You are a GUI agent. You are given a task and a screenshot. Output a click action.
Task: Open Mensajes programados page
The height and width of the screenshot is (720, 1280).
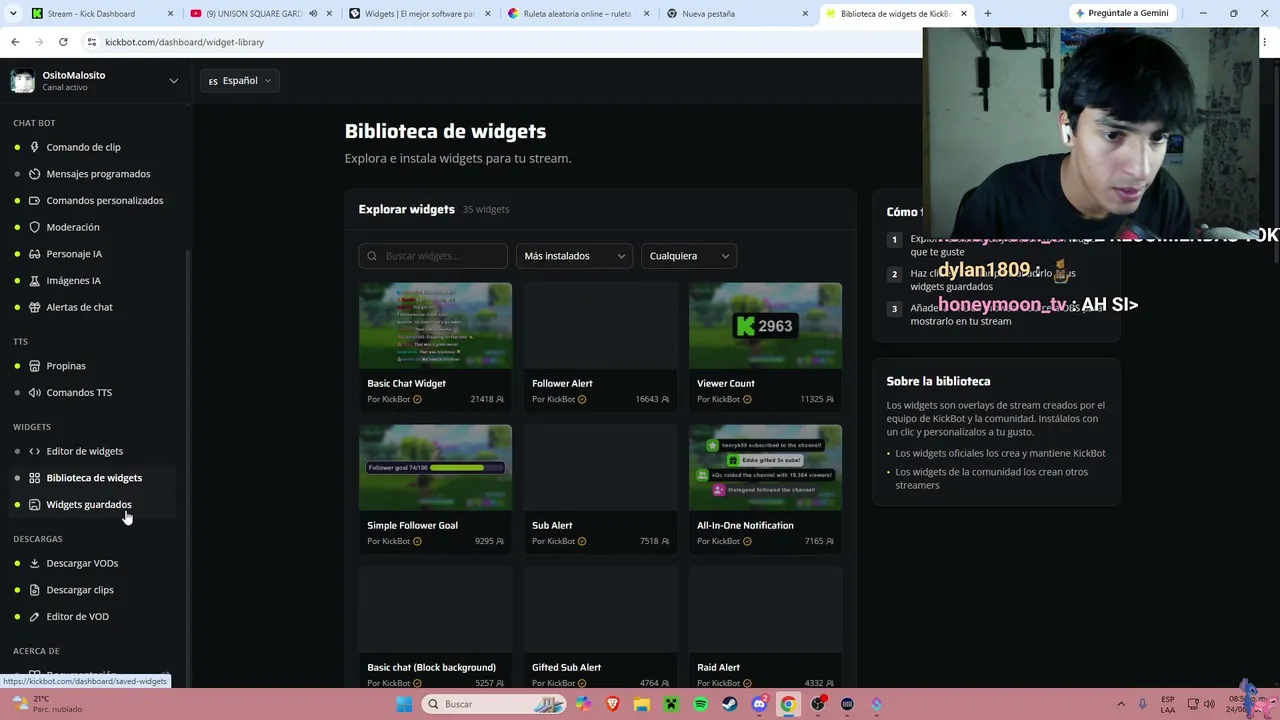[98, 174]
